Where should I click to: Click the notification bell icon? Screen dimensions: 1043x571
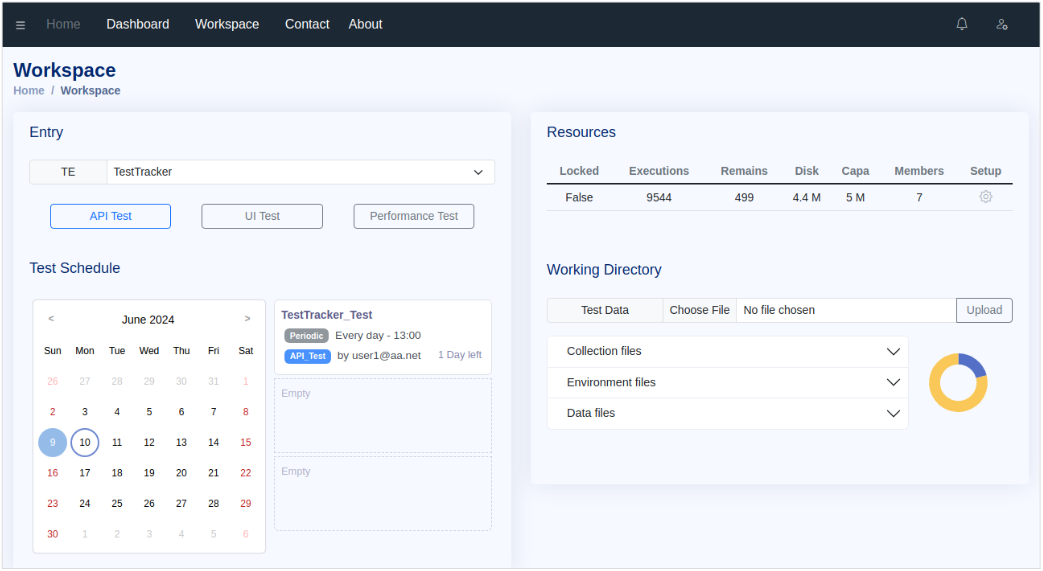[962, 24]
